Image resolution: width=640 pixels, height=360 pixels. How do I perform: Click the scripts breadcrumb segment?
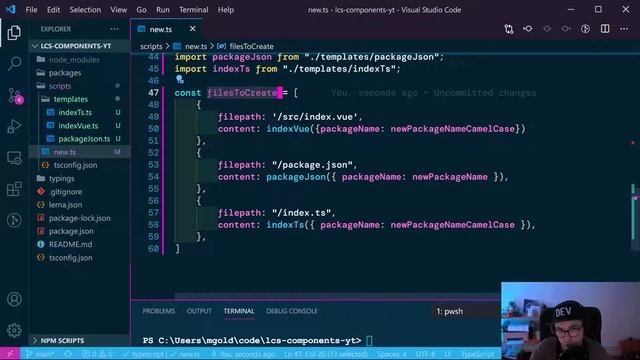(x=151, y=47)
